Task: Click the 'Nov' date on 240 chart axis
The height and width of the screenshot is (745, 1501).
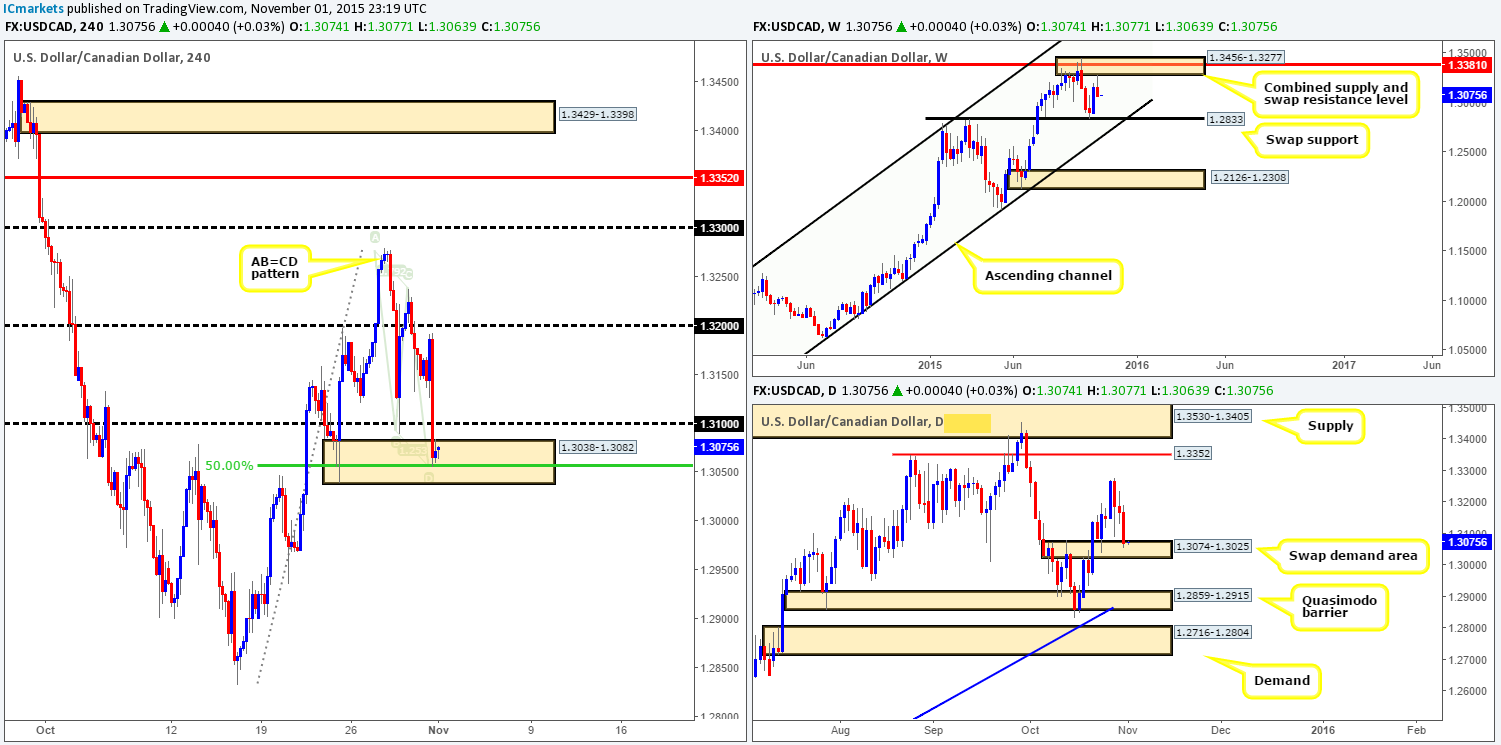Action: point(440,730)
